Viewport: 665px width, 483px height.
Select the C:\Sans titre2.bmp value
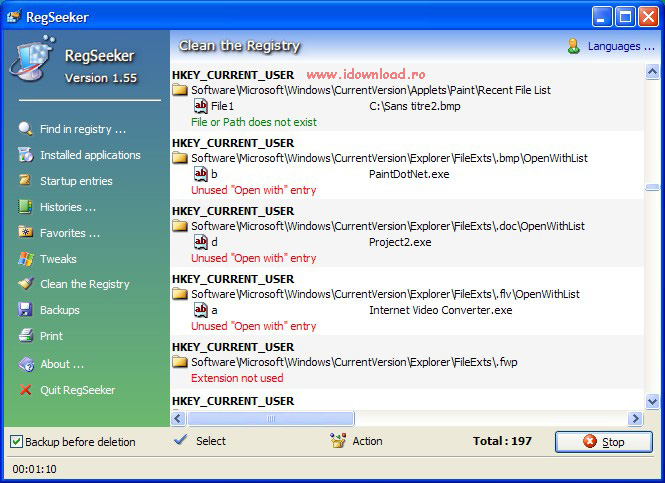tap(414, 106)
